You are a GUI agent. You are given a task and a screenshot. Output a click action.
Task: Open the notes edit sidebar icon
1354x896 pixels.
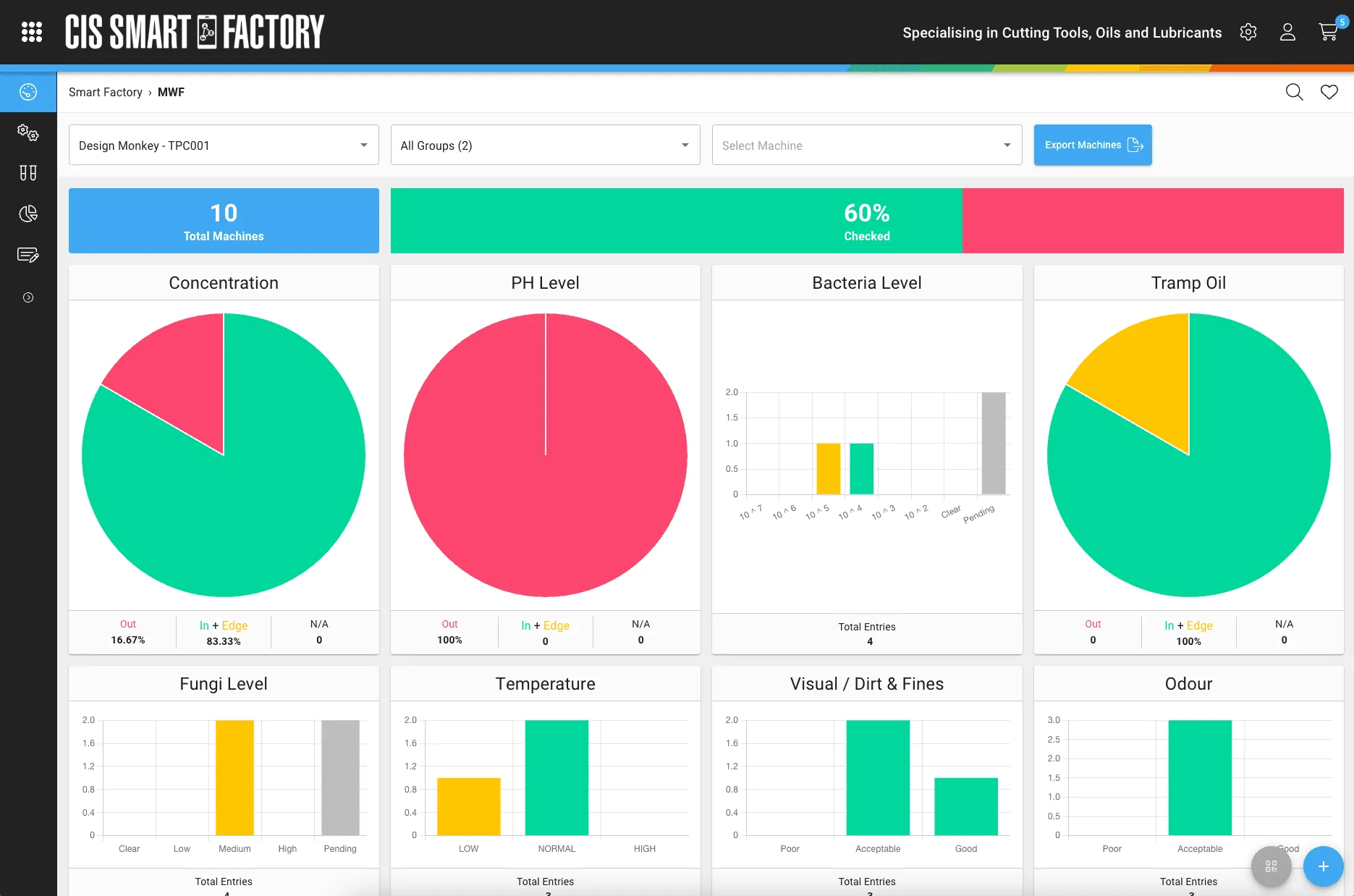click(x=28, y=255)
